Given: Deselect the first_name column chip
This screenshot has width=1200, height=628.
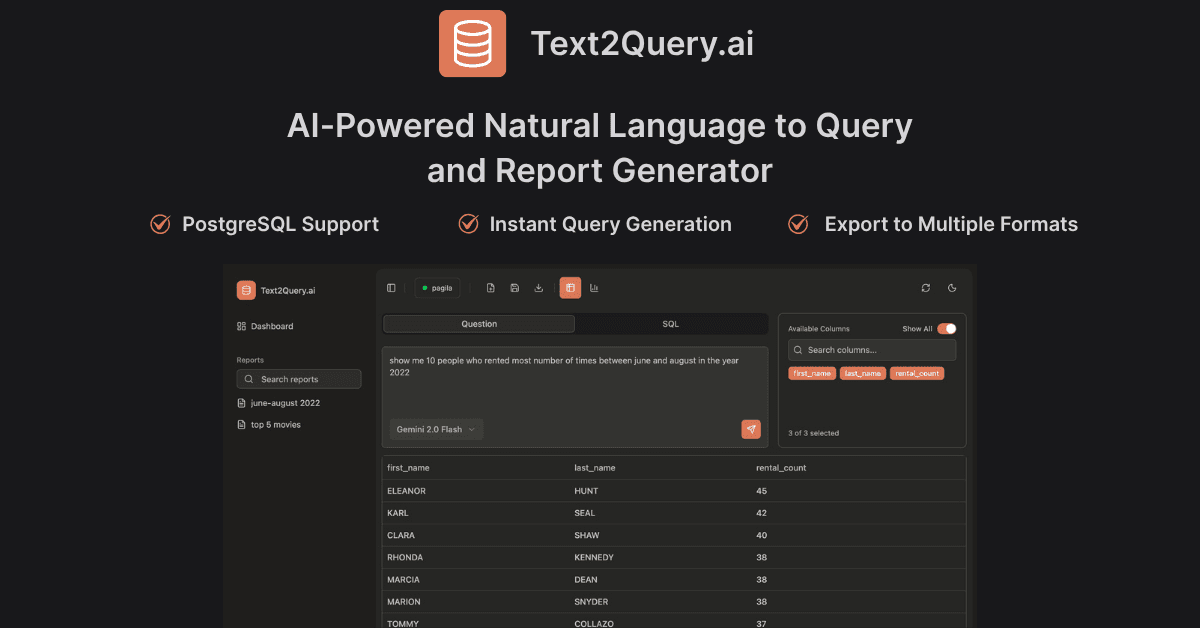Looking at the screenshot, I should click(x=812, y=373).
